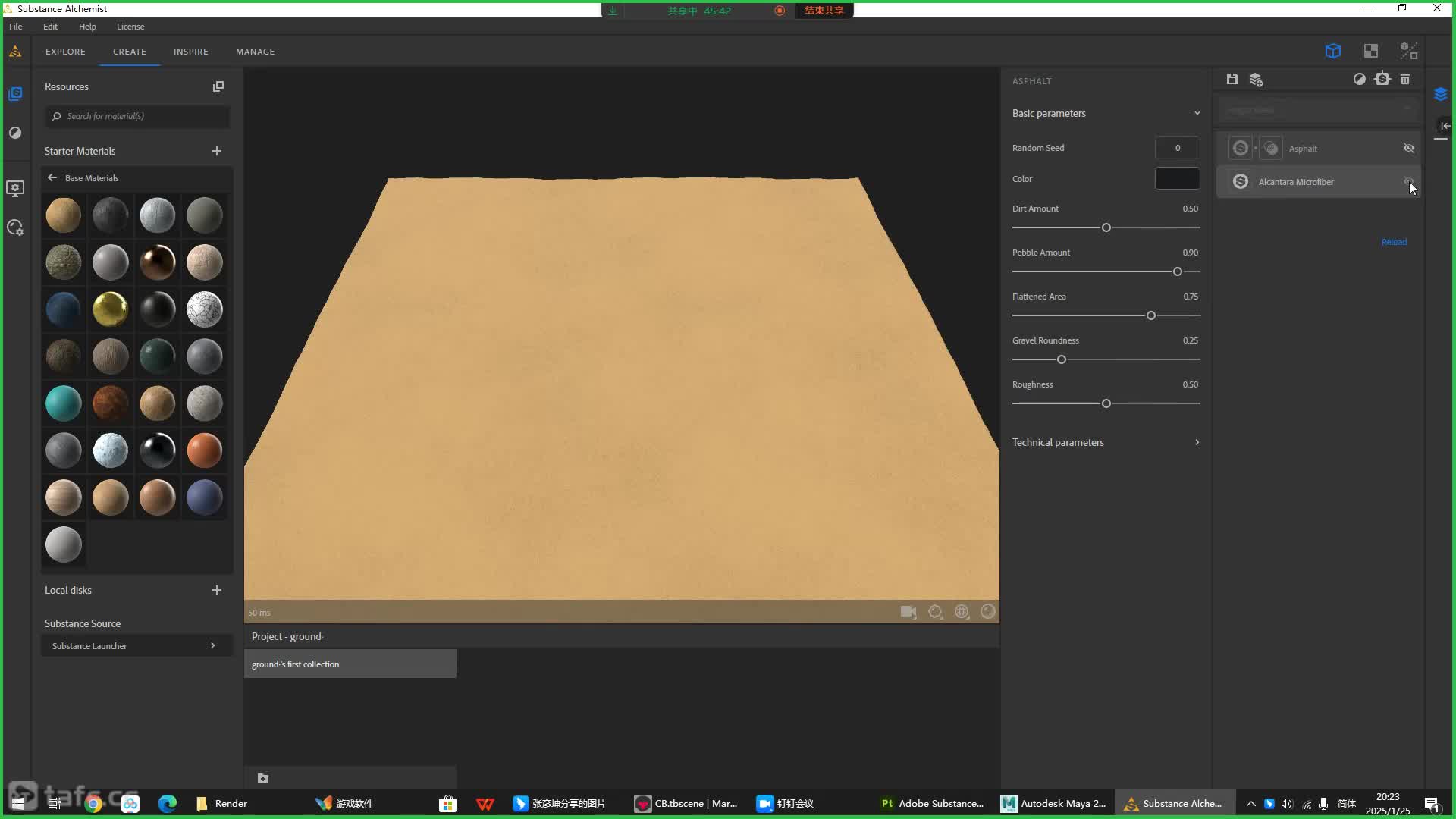This screenshot has width=1456, height=819.
Task: Go back from Base Materials with the arrow
Action: coord(52,177)
